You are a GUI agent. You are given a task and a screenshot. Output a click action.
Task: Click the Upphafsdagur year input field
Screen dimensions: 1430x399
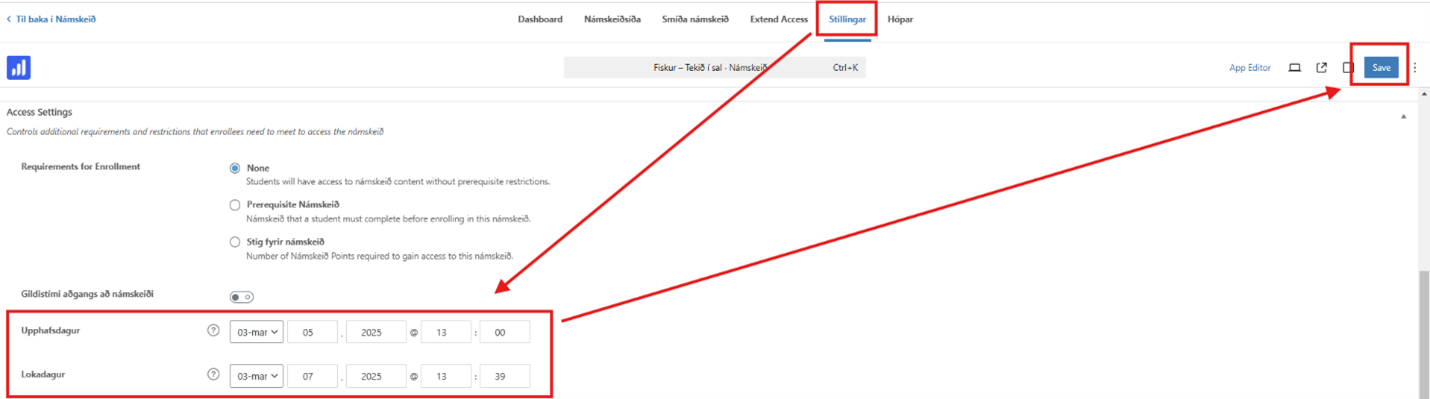pos(376,331)
